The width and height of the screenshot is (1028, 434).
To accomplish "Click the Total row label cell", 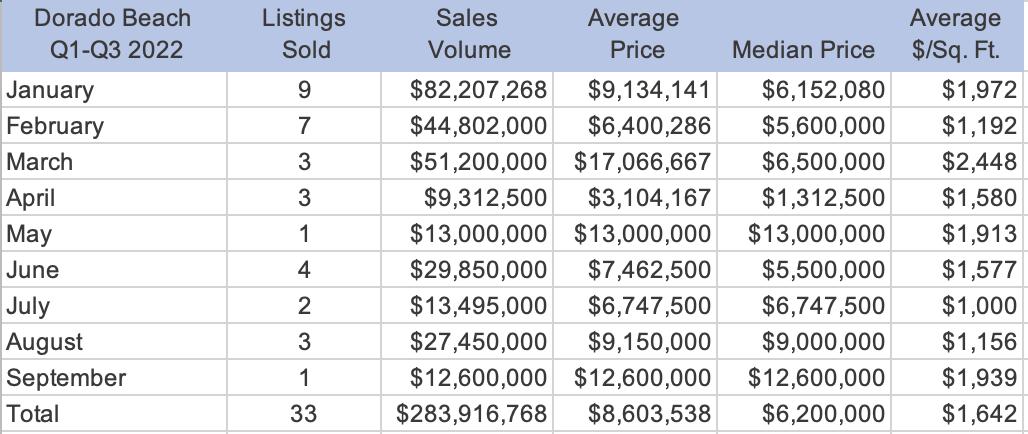I will [114, 414].
